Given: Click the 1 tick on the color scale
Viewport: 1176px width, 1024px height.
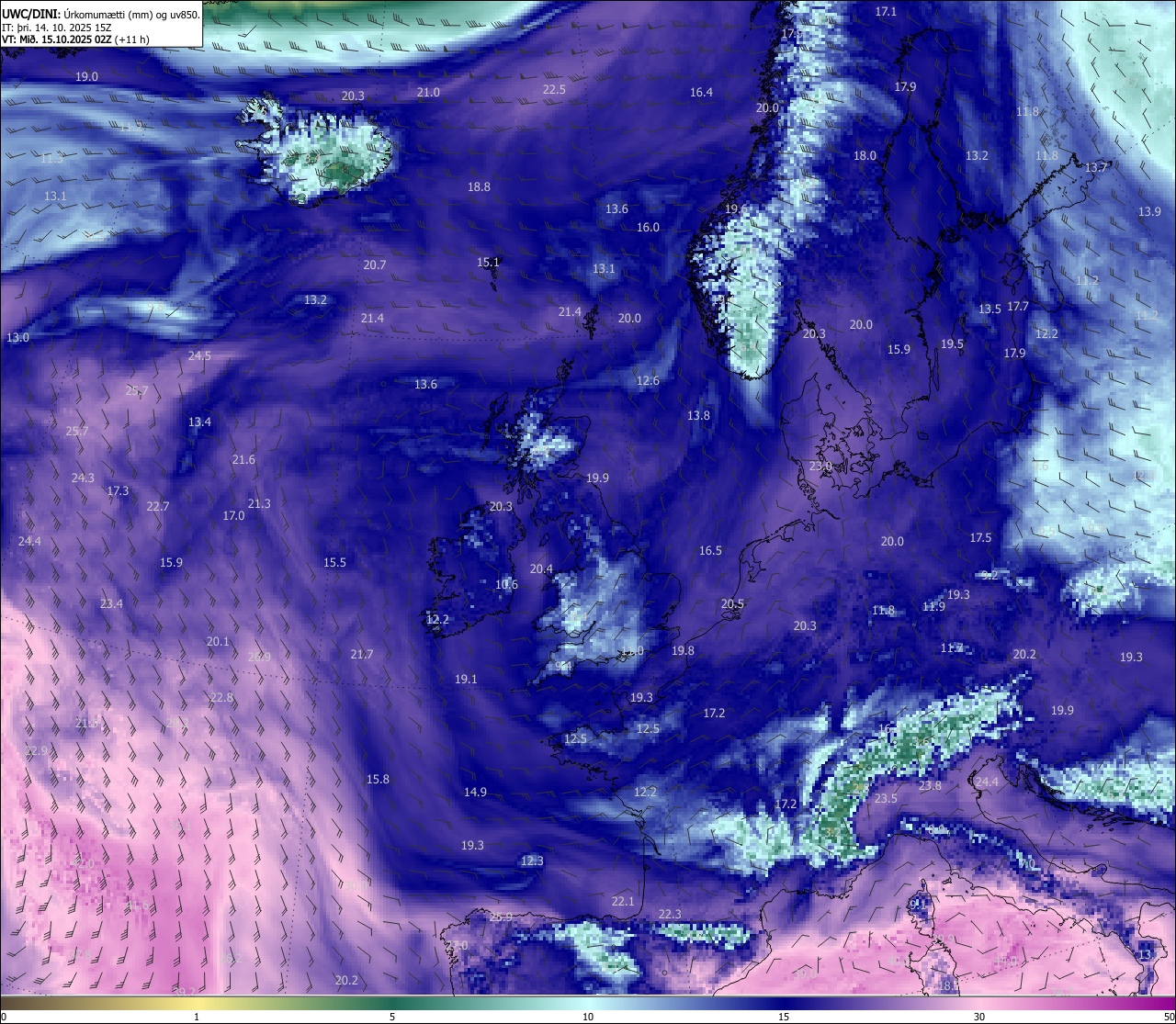Looking at the screenshot, I should (x=197, y=1017).
